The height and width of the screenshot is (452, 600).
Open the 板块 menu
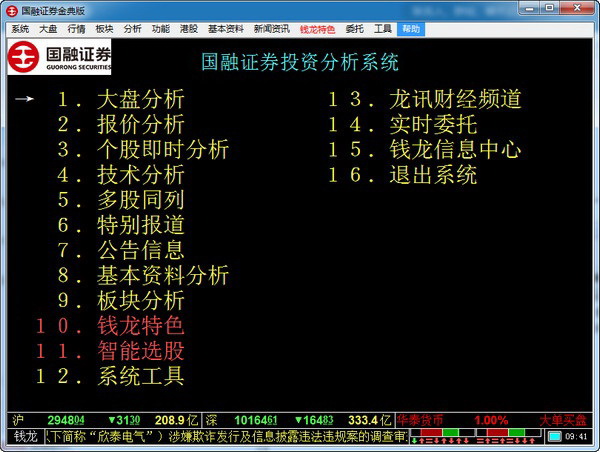tap(104, 29)
